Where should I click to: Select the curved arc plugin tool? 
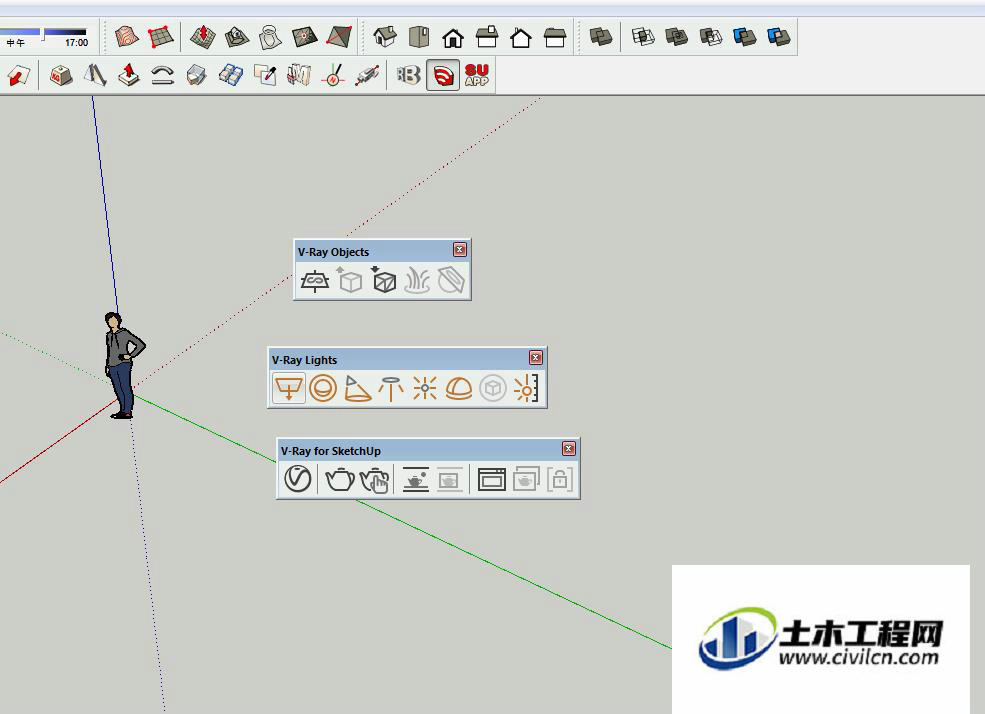[x=163, y=75]
